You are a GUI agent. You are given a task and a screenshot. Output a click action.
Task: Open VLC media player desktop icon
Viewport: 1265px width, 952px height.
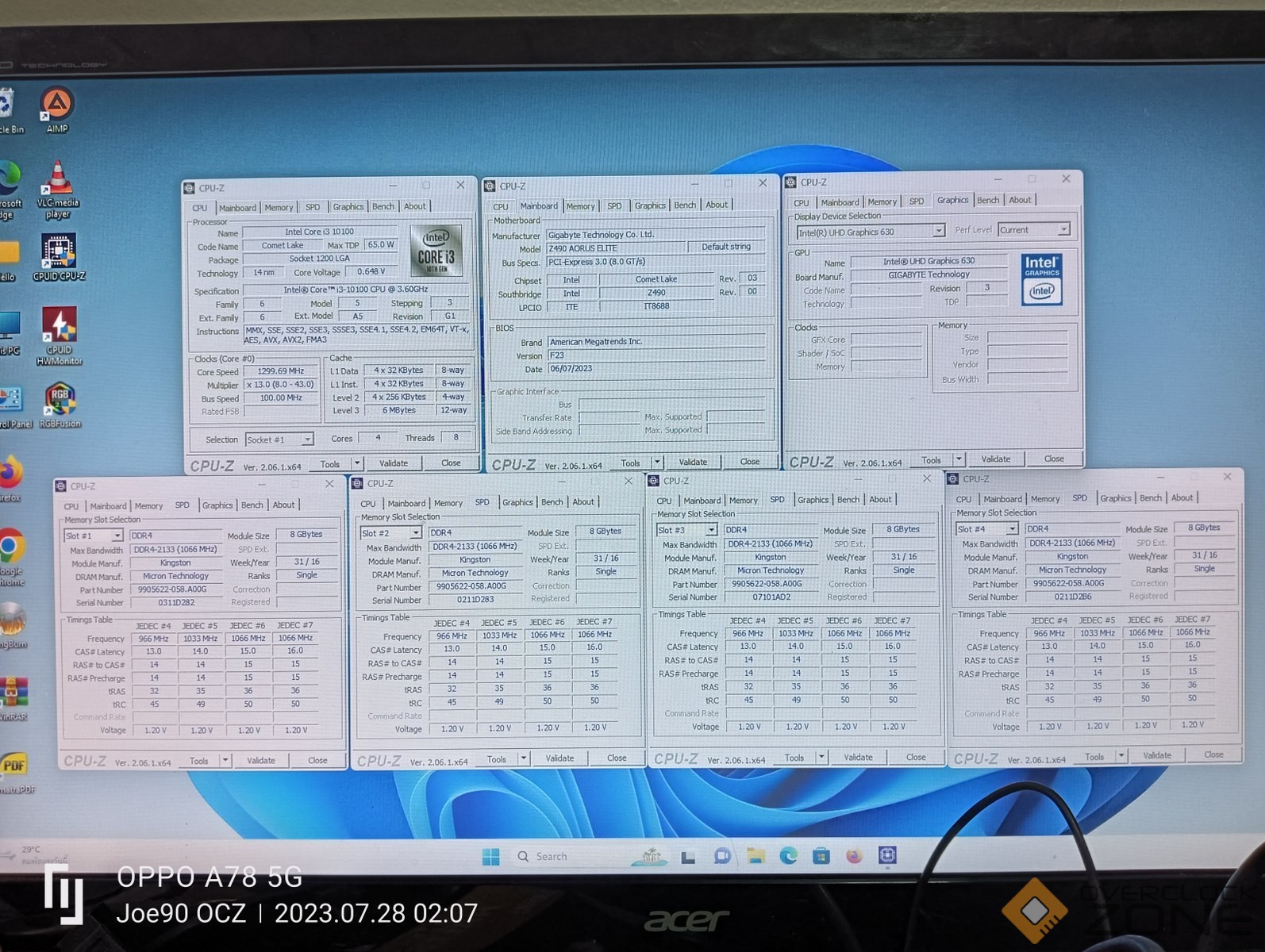pyautogui.click(x=58, y=189)
